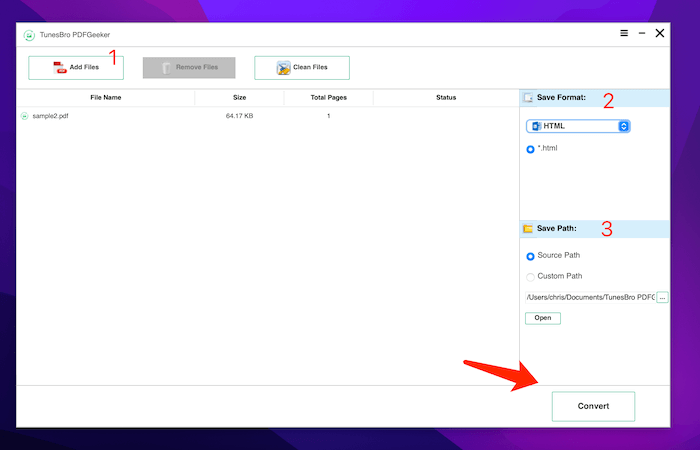Click the Status column header
Image resolution: width=700 pixels, height=450 pixels.
pos(446,97)
